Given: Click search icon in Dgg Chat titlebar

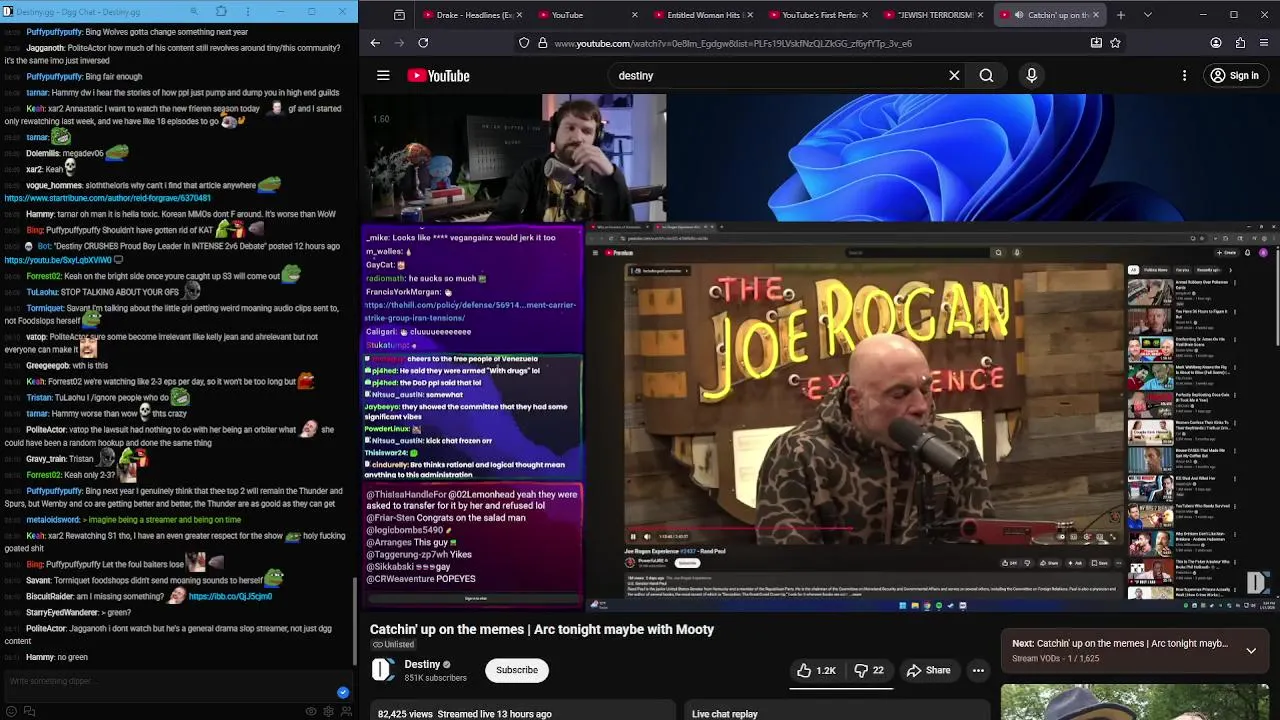Looking at the screenshot, I should (x=193, y=12).
